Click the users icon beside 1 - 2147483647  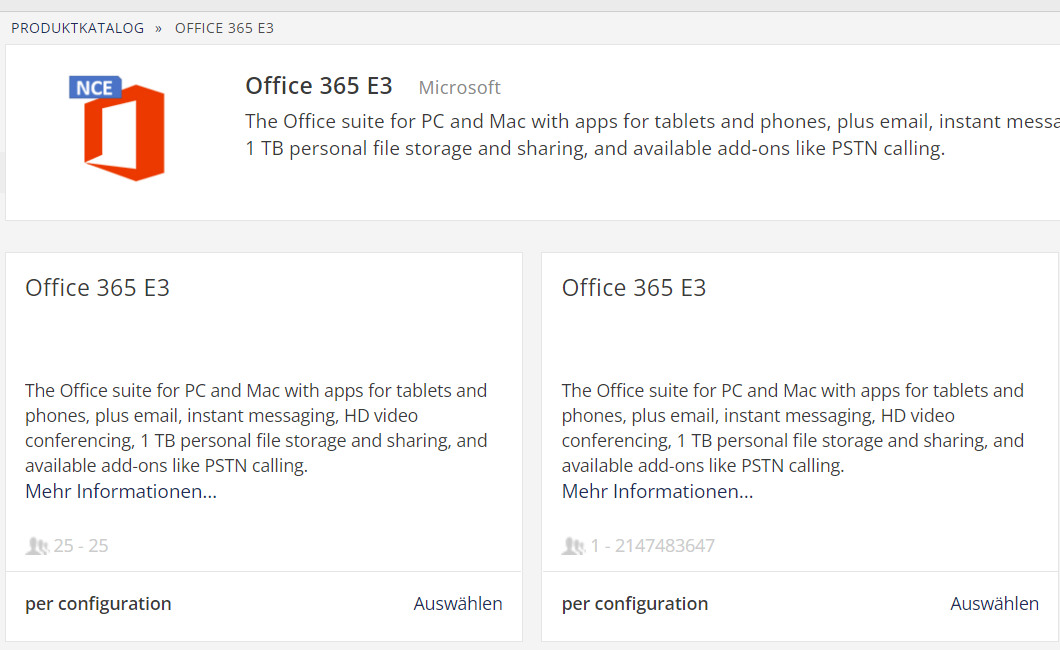coord(573,546)
